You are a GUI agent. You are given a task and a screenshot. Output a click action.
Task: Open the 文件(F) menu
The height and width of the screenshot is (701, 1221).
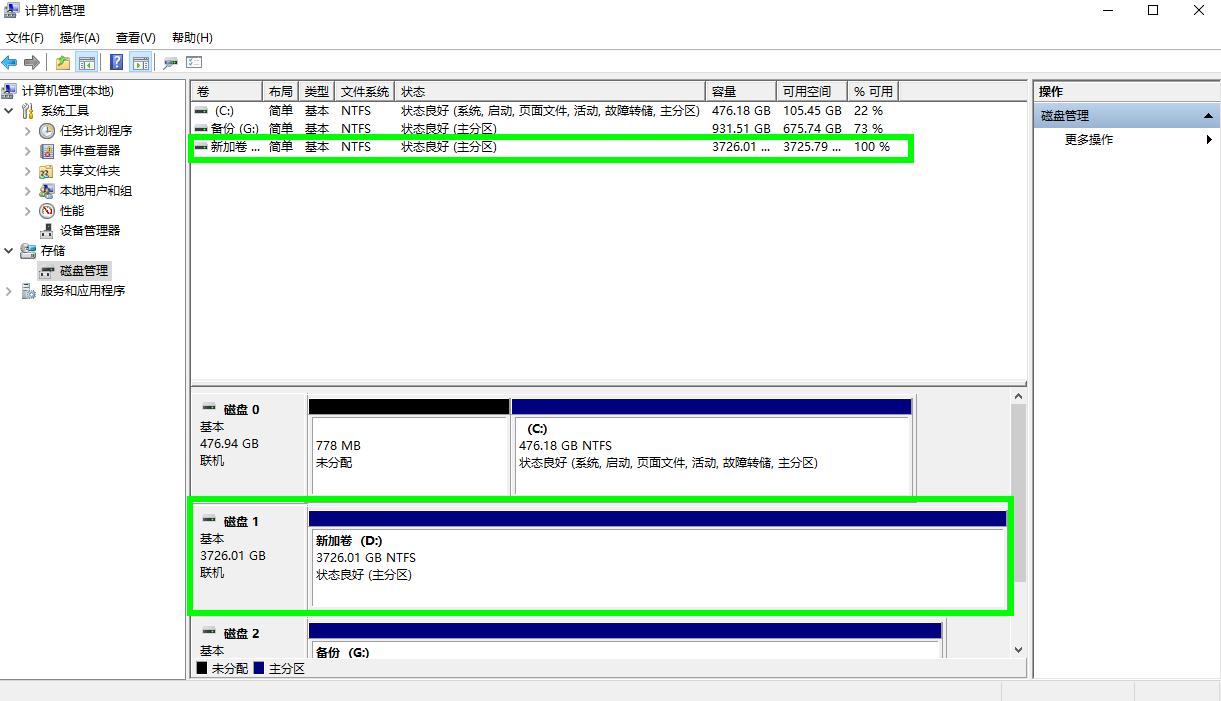pos(25,38)
